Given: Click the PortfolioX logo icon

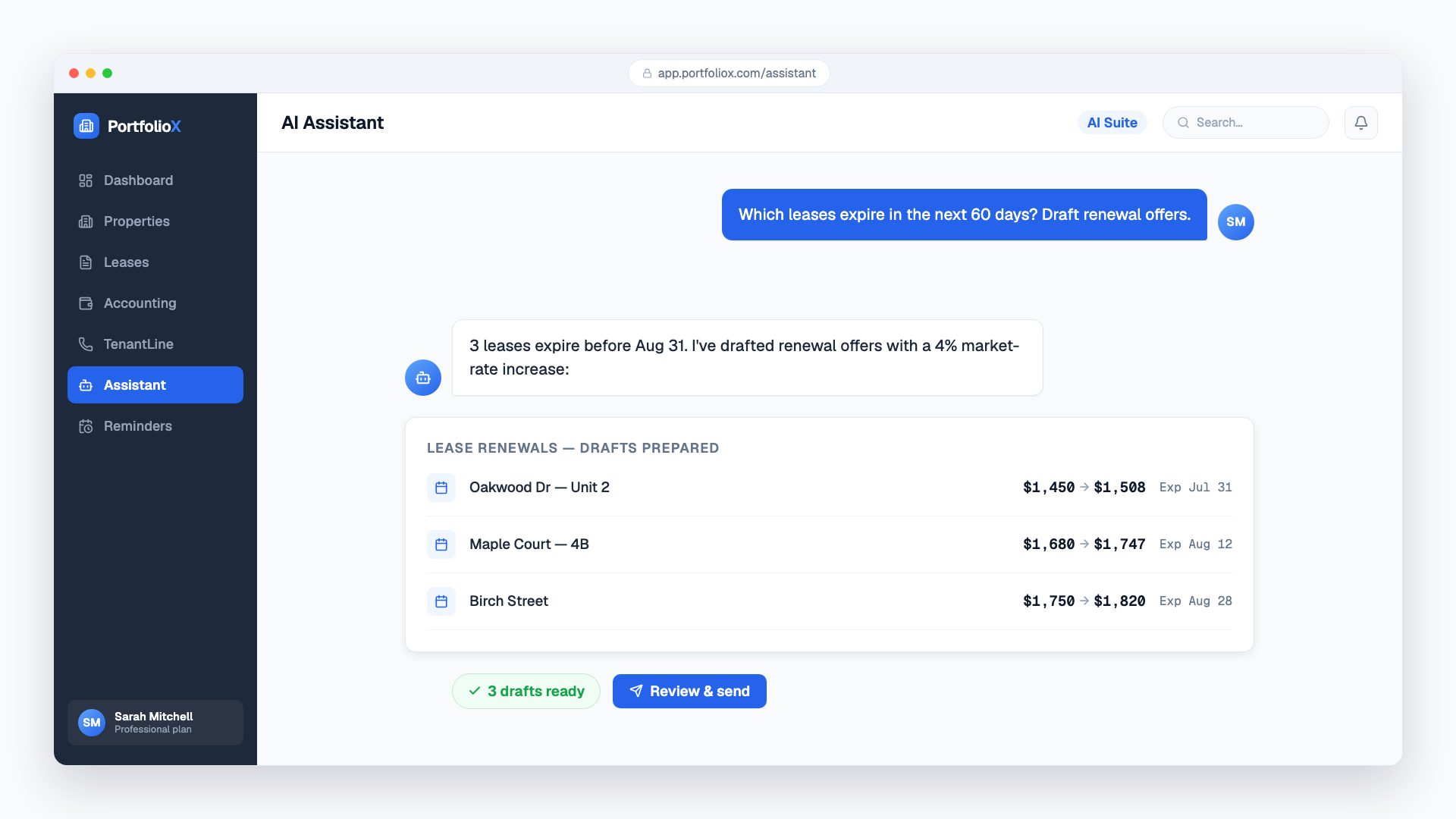Looking at the screenshot, I should 86,126.
